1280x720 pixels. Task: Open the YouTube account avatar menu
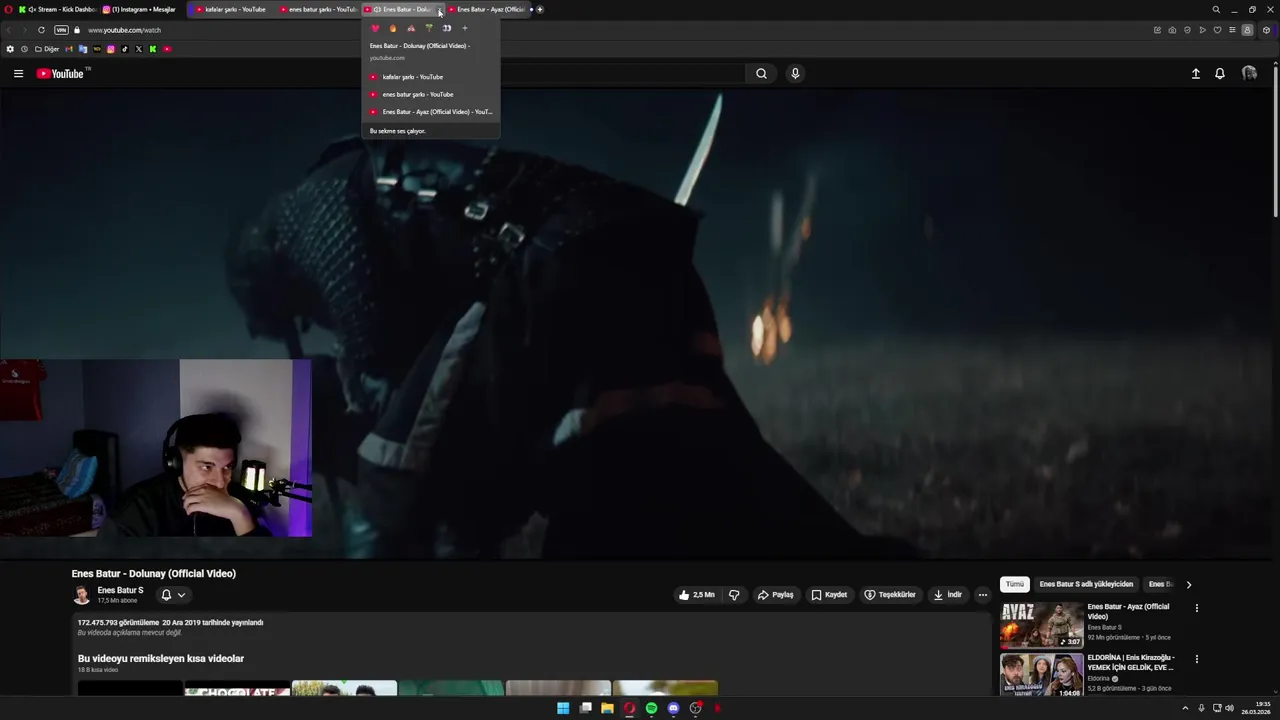coord(1249,73)
